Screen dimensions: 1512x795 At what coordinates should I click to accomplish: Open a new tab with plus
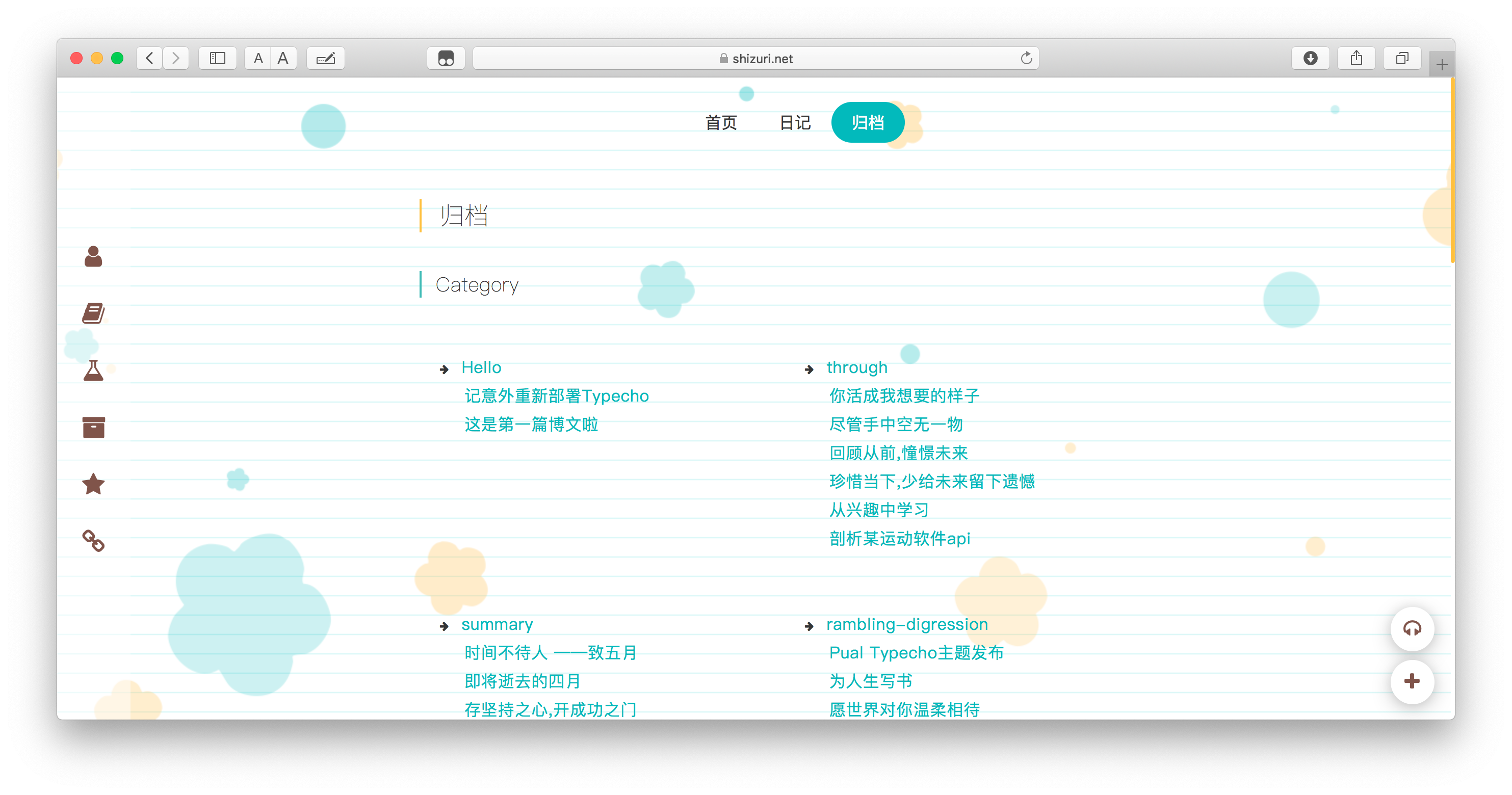1442,65
